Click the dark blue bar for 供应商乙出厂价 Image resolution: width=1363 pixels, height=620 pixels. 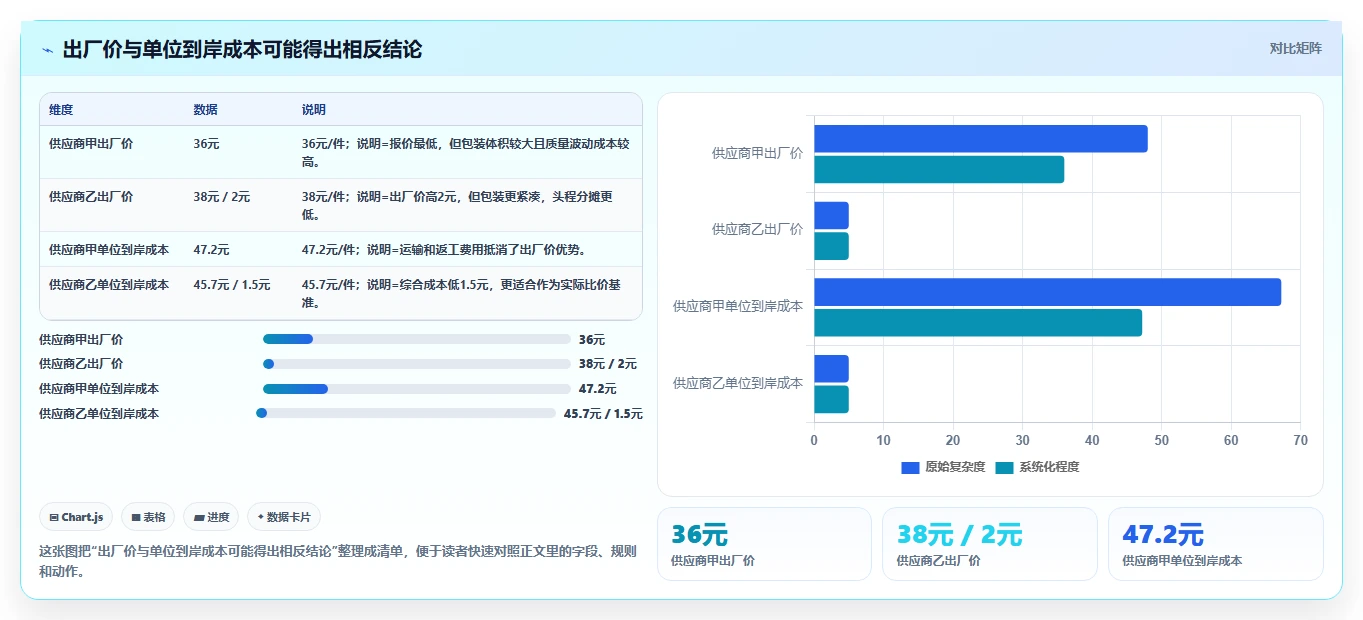831,216
